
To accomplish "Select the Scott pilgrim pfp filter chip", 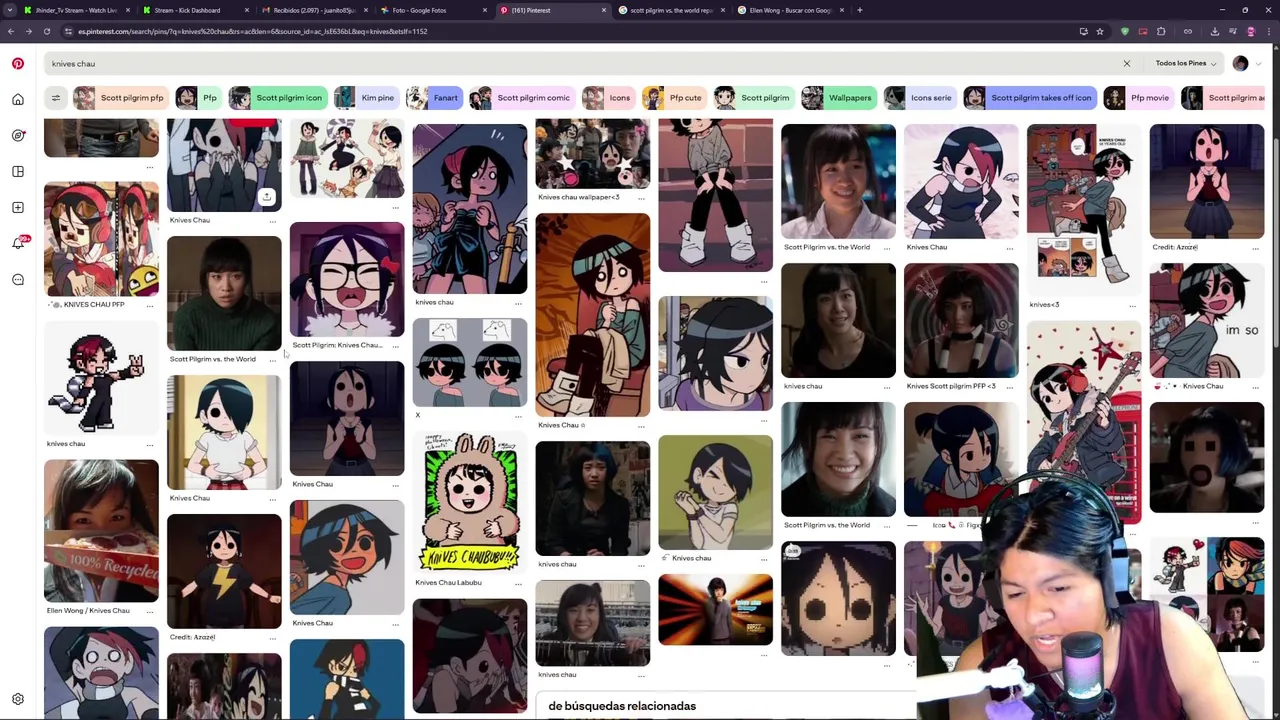I will [x=119, y=98].
